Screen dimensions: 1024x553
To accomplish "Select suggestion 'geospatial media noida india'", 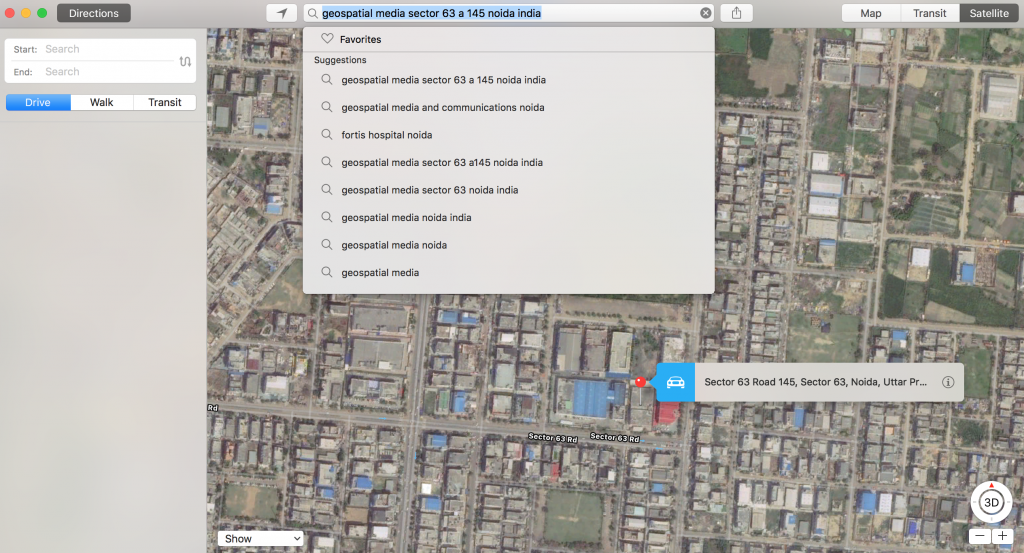I will pyautogui.click(x=508, y=217).
